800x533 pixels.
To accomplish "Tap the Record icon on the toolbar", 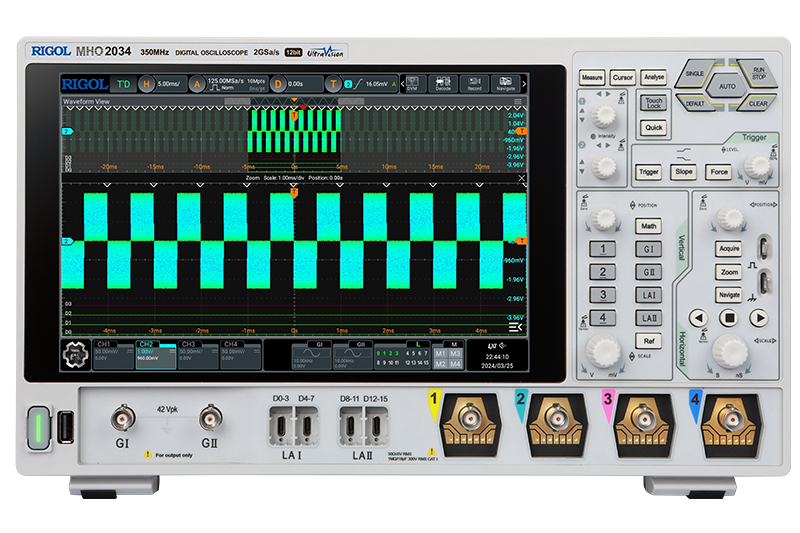I will pos(474,84).
